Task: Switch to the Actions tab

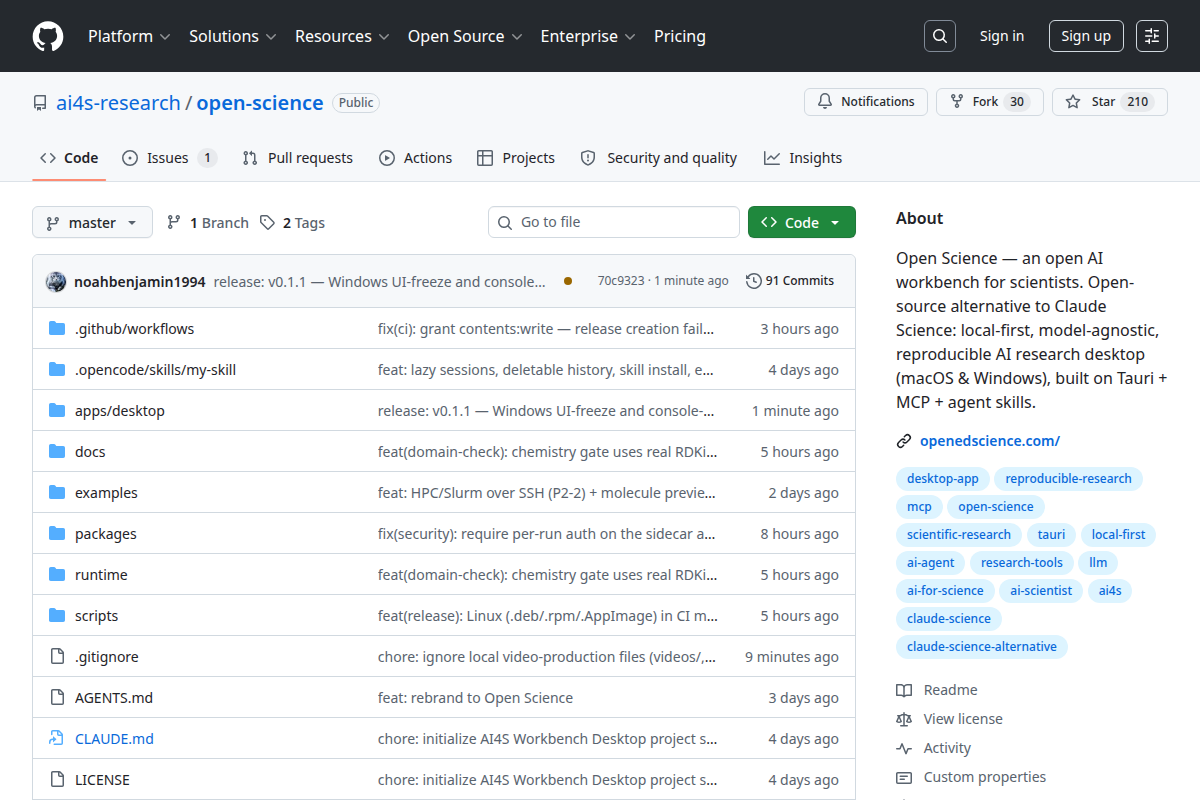Action: [x=416, y=158]
